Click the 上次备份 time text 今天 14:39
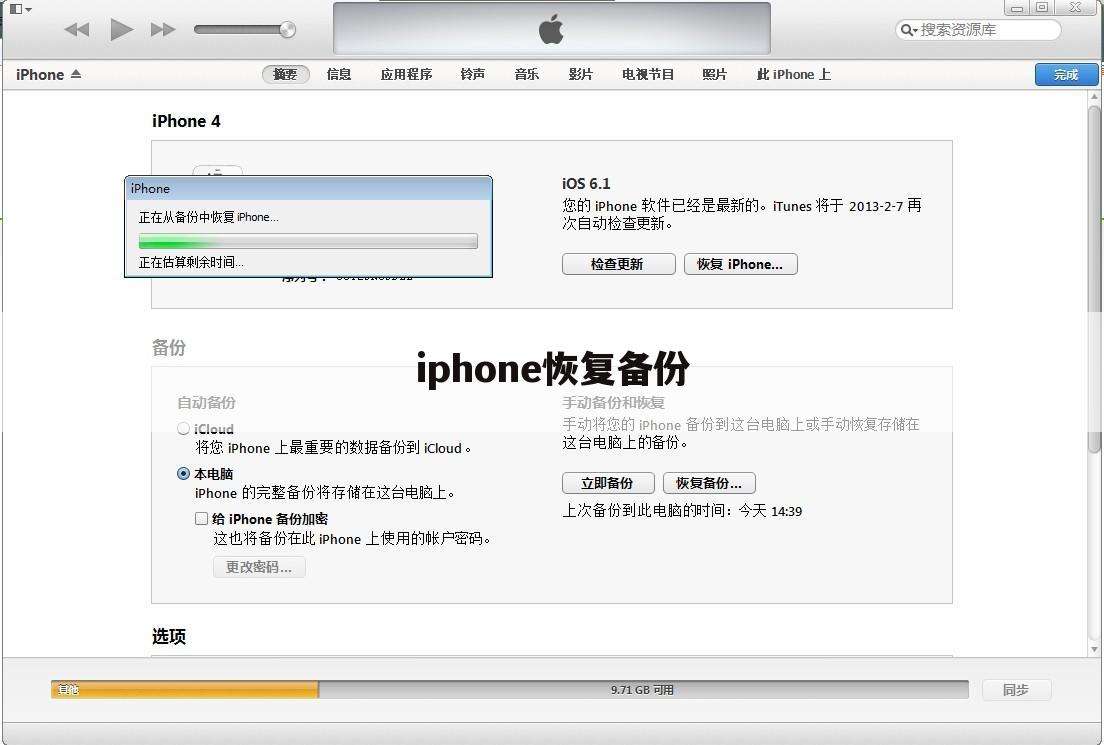The height and width of the screenshot is (745, 1104). [770, 511]
